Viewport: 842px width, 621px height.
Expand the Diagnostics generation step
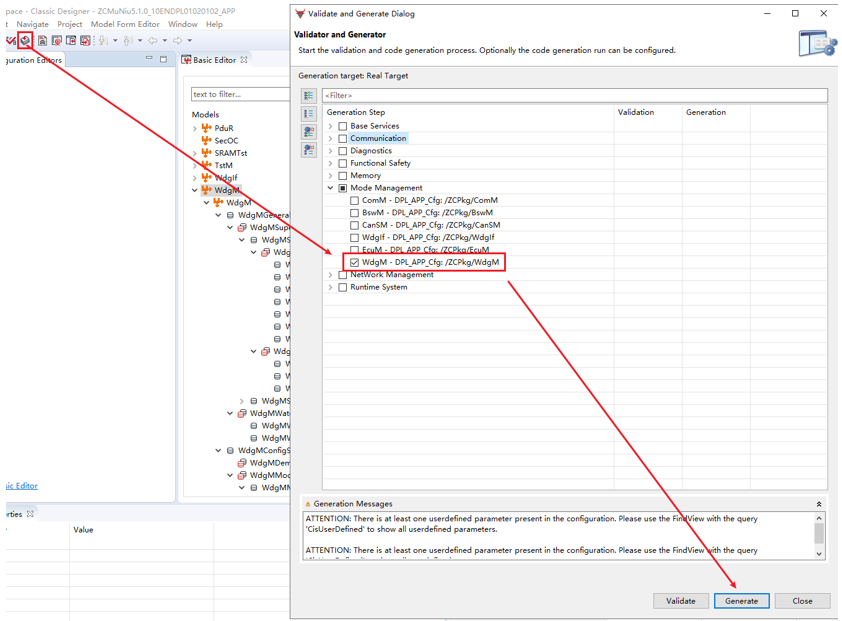(331, 151)
